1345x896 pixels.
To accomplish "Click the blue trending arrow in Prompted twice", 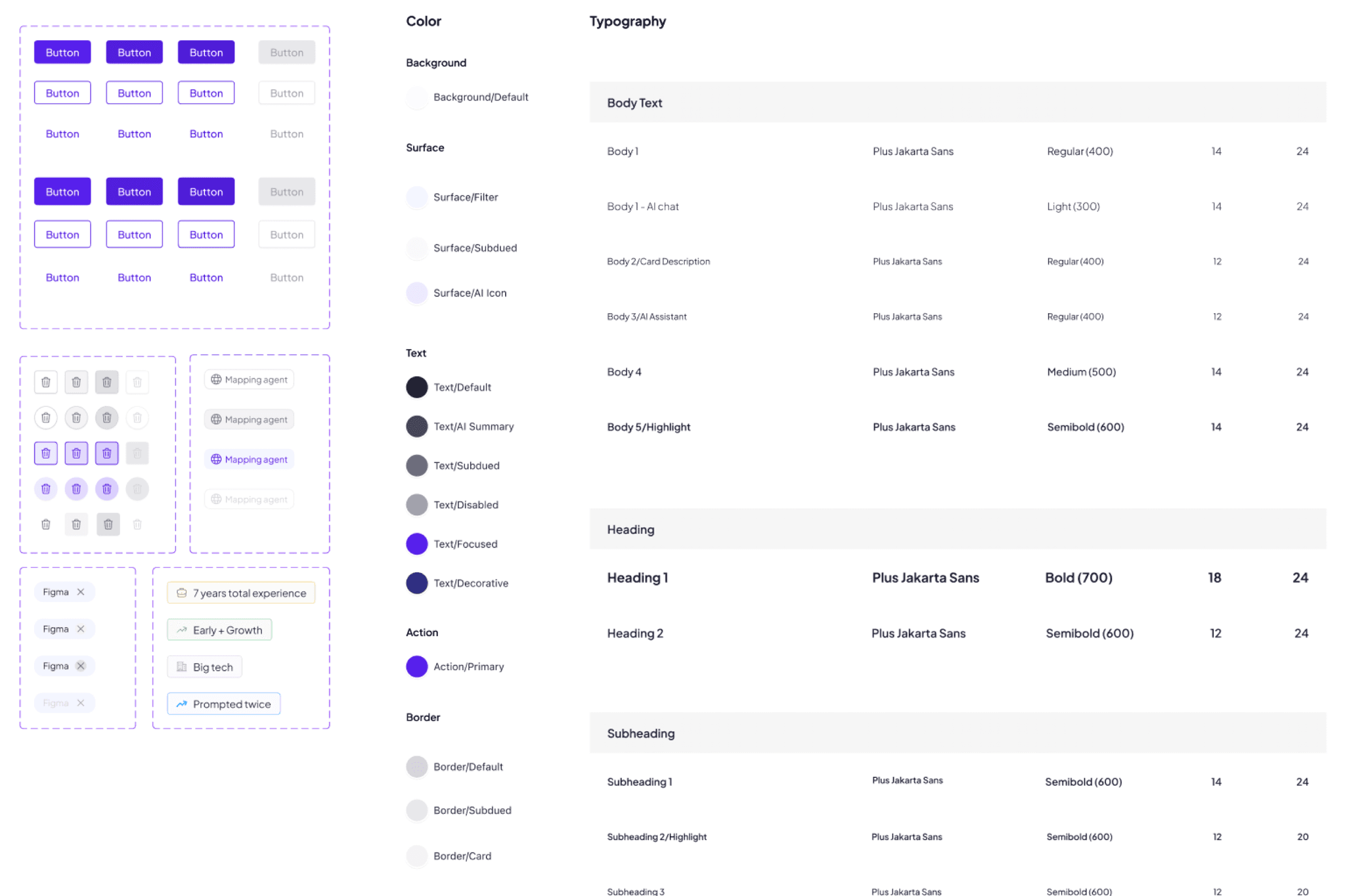I will click(182, 704).
